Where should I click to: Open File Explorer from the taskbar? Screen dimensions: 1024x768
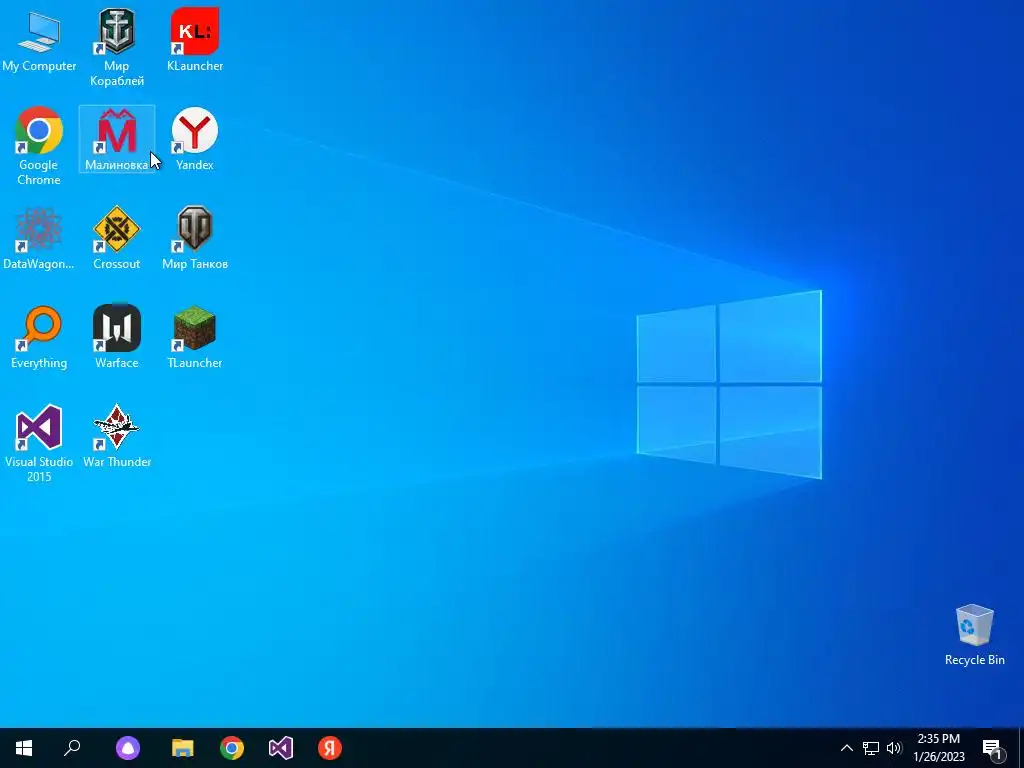(183, 748)
